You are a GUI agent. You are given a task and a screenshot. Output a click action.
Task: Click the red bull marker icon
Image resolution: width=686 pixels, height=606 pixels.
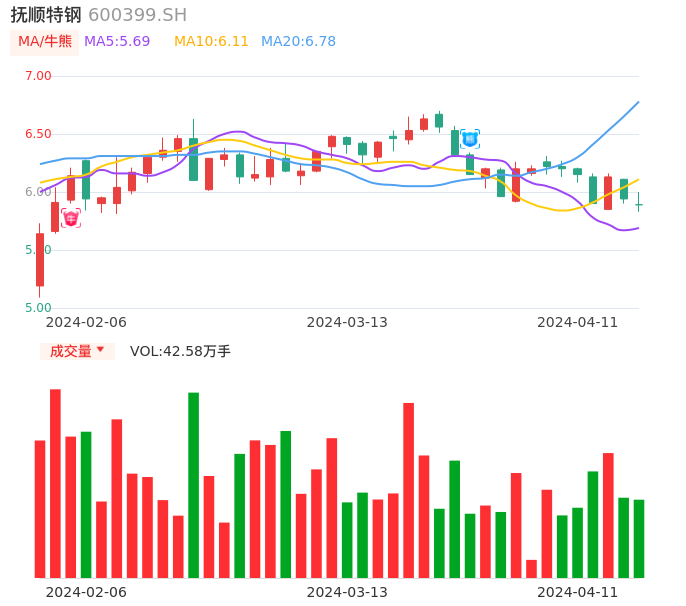(x=71, y=218)
